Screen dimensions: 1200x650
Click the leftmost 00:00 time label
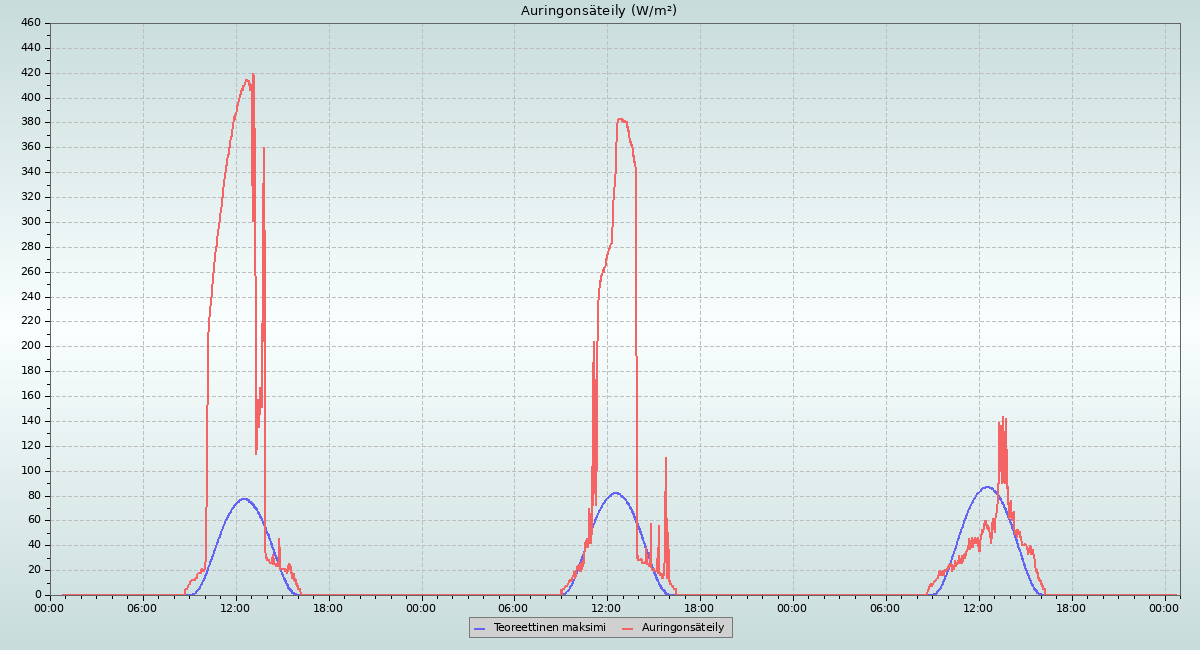[50, 608]
